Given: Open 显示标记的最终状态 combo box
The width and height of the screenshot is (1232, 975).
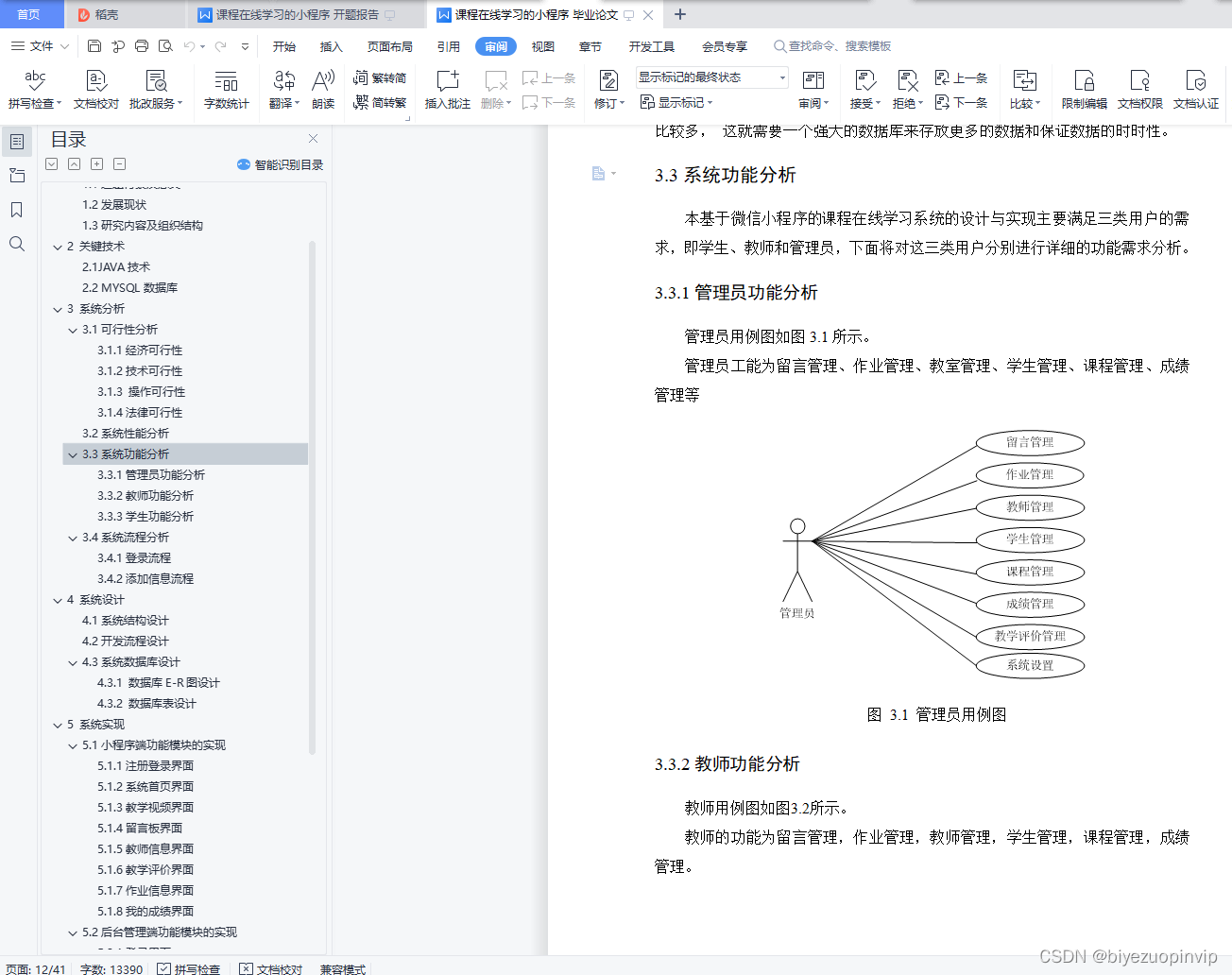Looking at the screenshot, I should (712, 77).
